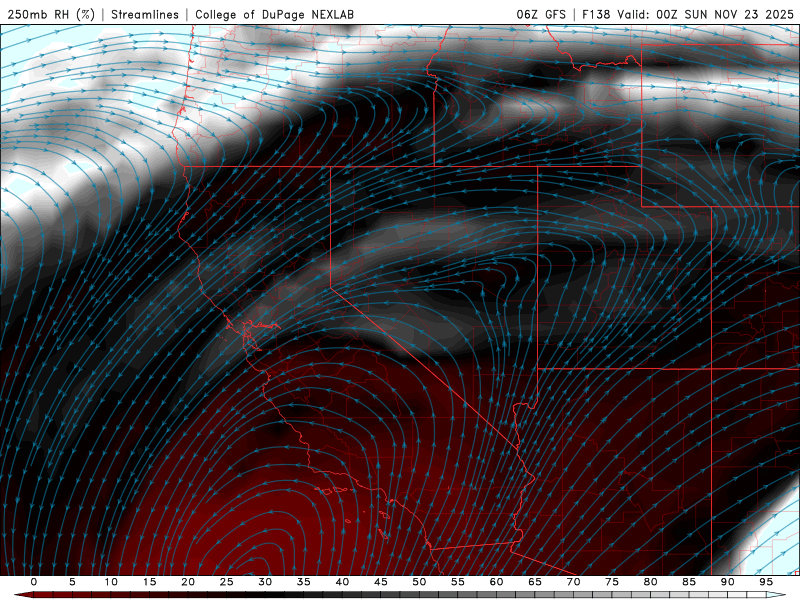This screenshot has height=600, width=800.
Task: Click the '20' value on the color scale
Action: [x=188, y=582]
